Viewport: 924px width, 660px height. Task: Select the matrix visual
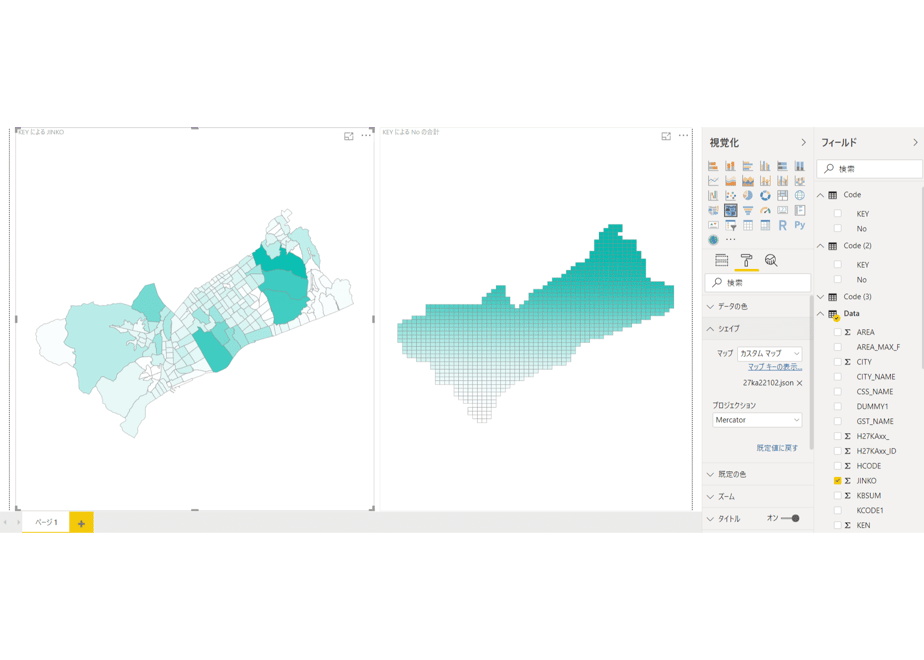(x=765, y=225)
